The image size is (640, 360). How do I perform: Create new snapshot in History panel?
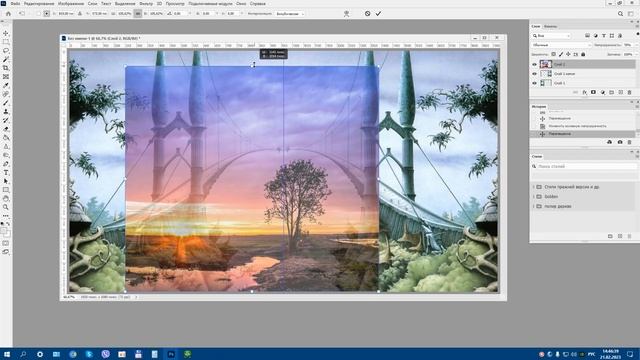620,142
